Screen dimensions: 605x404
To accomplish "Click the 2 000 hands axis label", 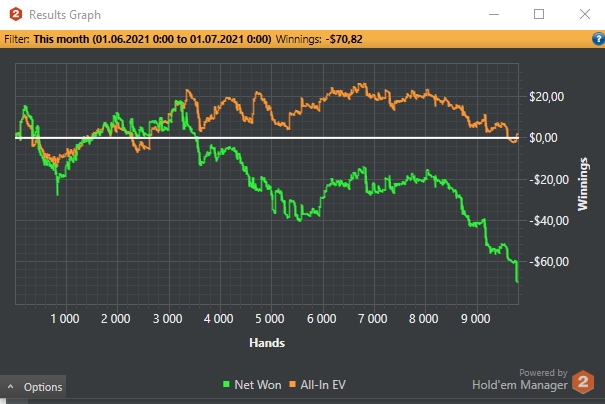I will coord(116,319).
